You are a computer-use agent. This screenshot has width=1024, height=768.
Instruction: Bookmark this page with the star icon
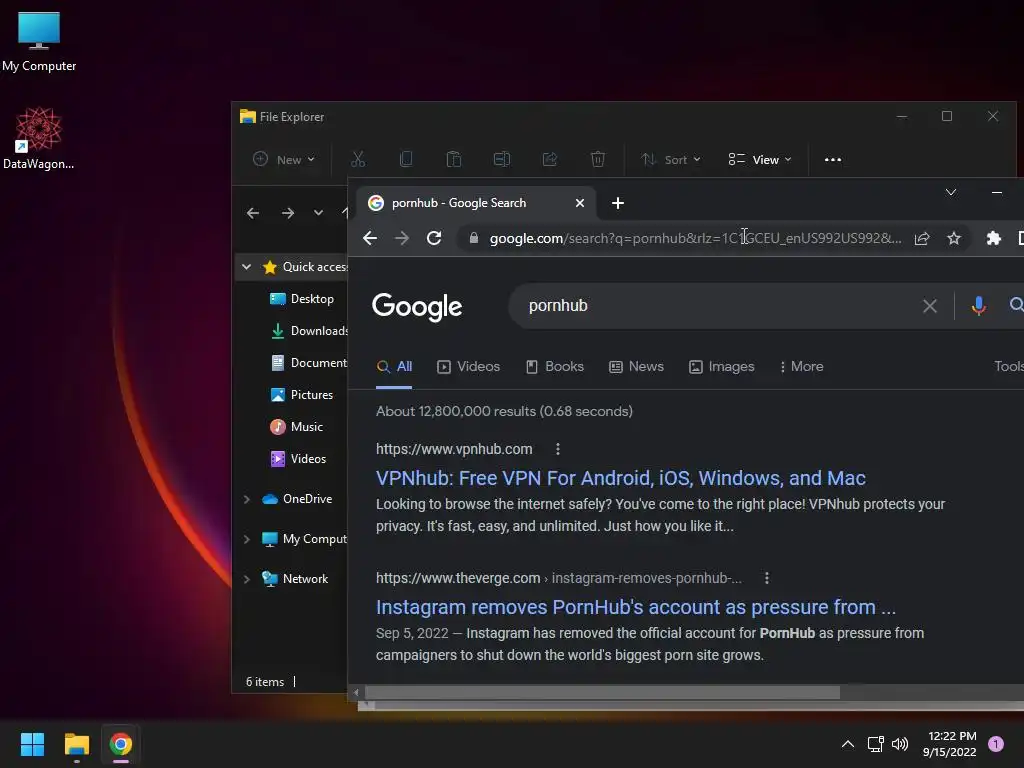click(954, 238)
